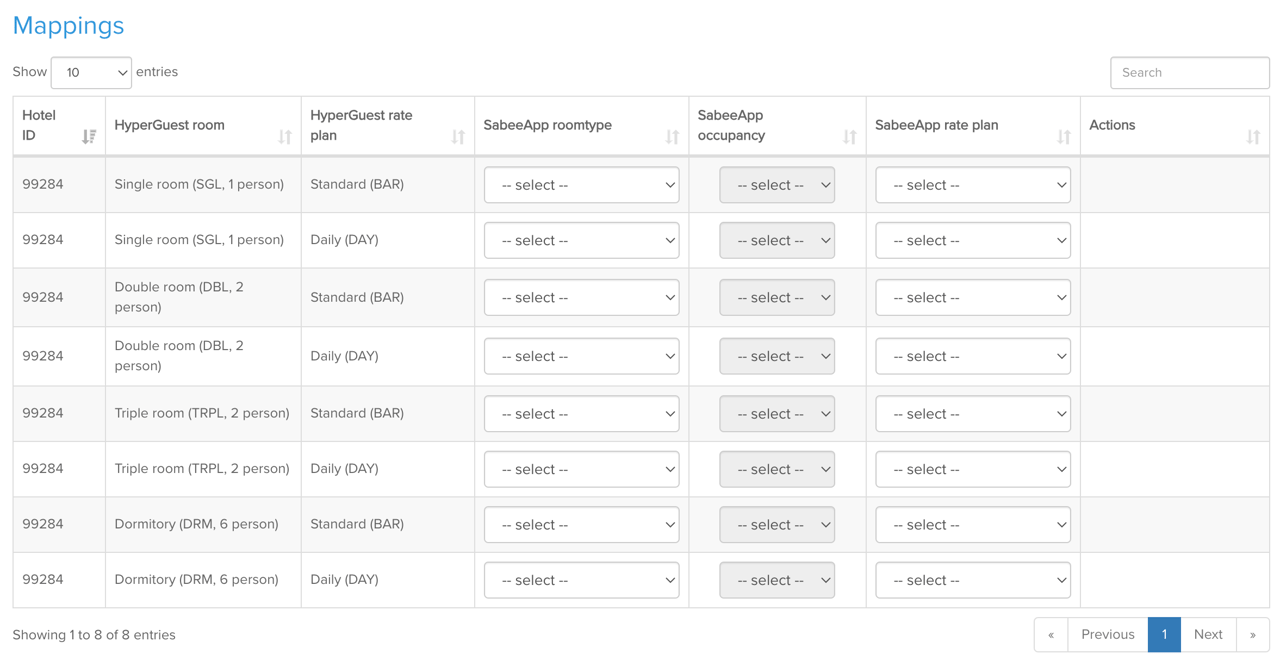
Task: Open occupancy select for Dormitory Standard row
Action: (x=777, y=524)
